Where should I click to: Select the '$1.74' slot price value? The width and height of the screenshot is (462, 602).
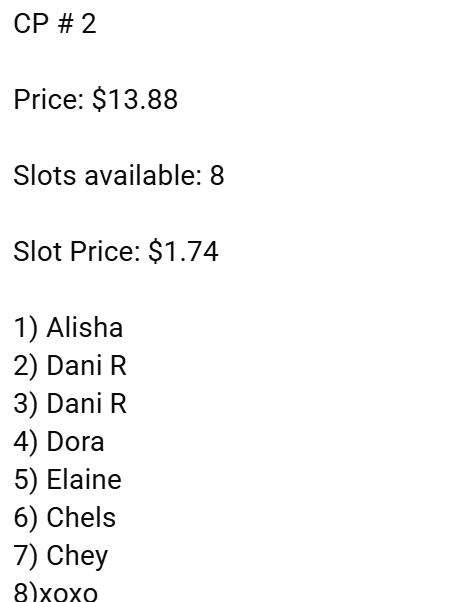(184, 251)
